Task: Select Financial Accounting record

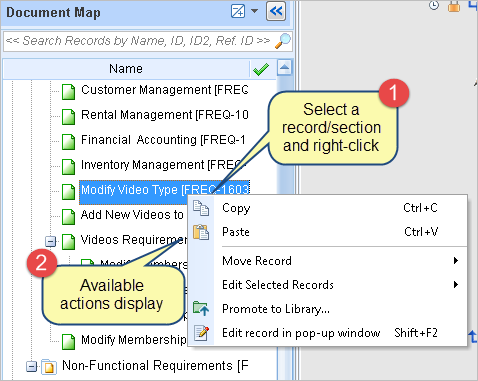Action: 163,140
